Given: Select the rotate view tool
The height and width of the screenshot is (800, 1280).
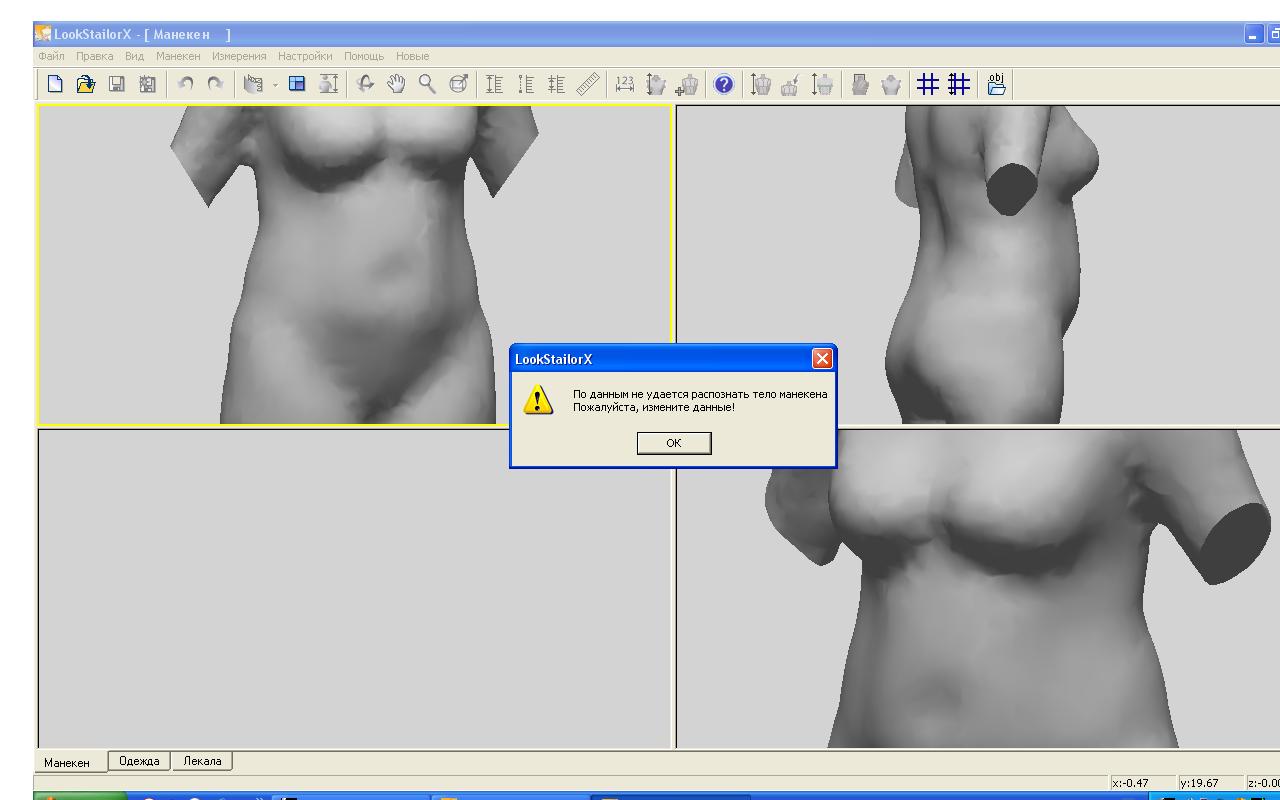Looking at the screenshot, I should (365, 85).
